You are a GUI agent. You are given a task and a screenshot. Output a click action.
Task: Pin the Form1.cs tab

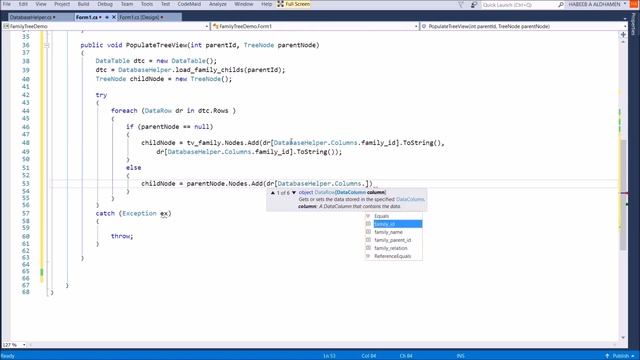107,17
